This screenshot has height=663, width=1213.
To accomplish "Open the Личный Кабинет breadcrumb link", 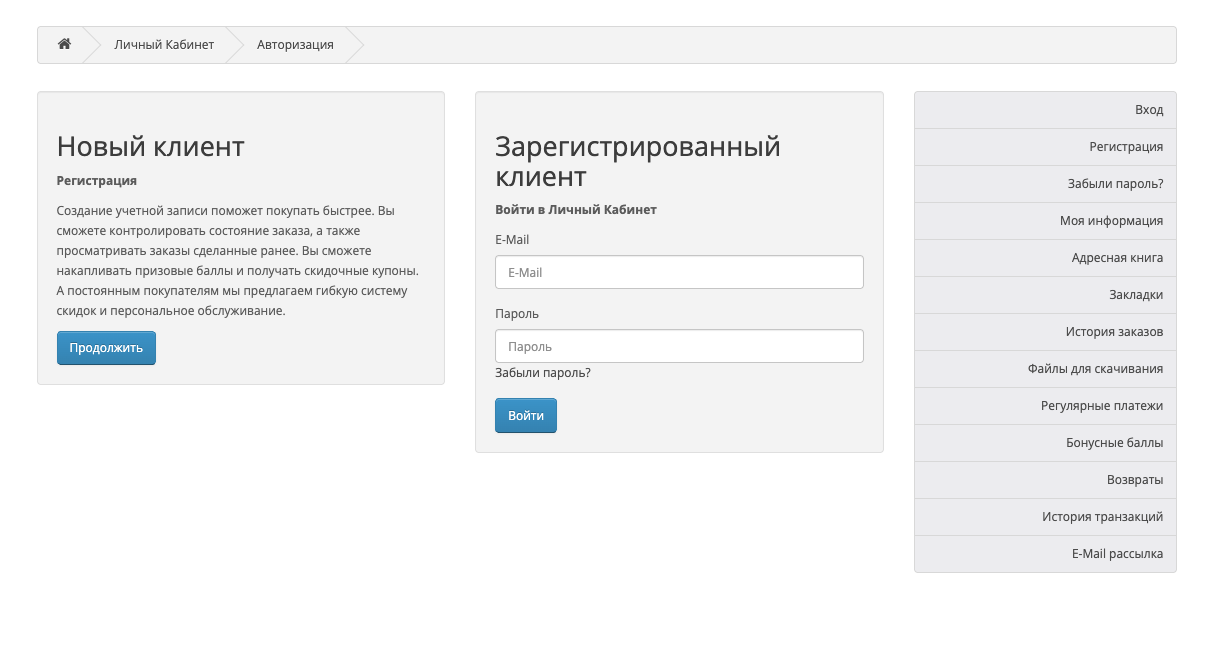I will [x=164, y=45].
